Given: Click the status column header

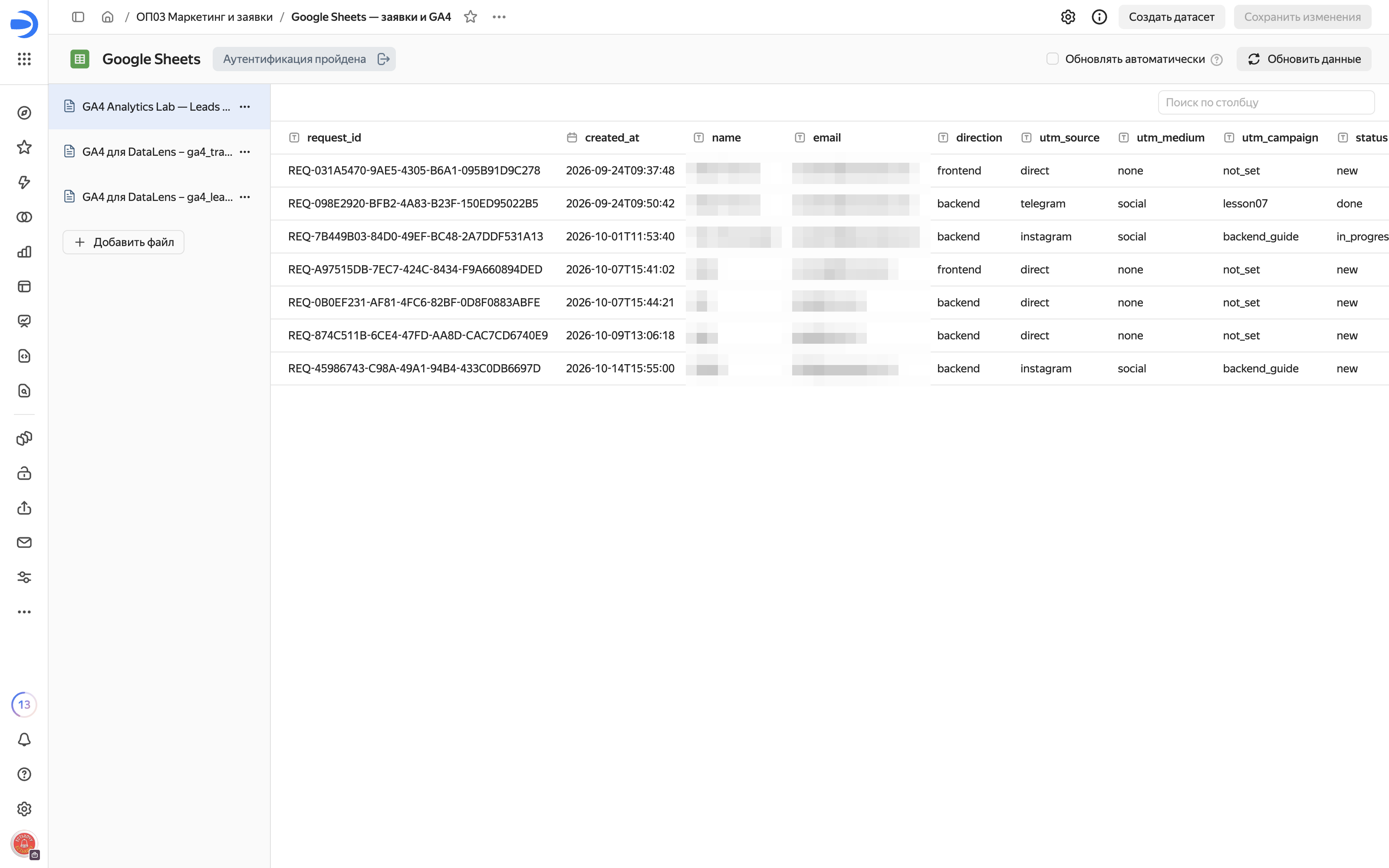Looking at the screenshot, I should pos(1371,137).
